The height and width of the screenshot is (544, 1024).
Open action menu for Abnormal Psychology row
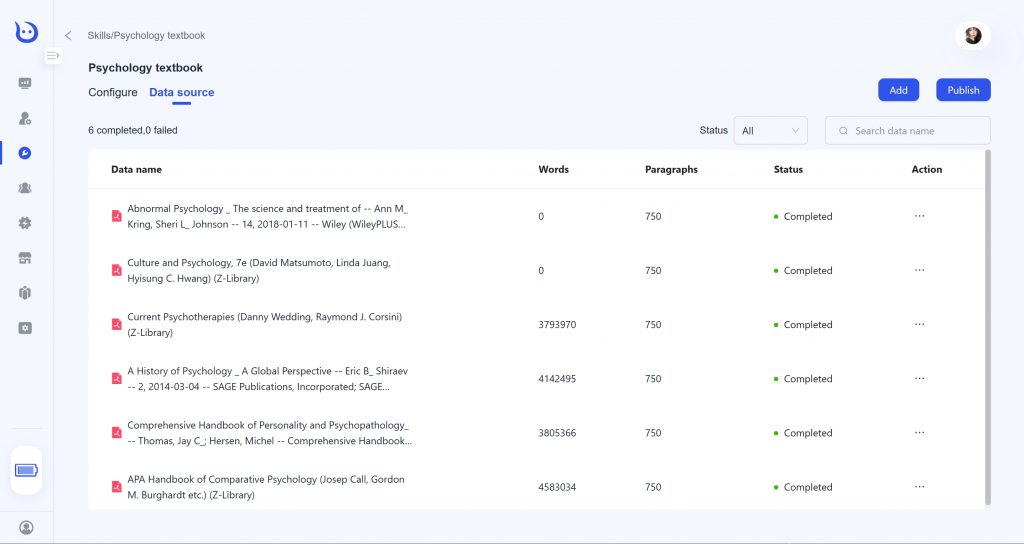click(920, 216)
